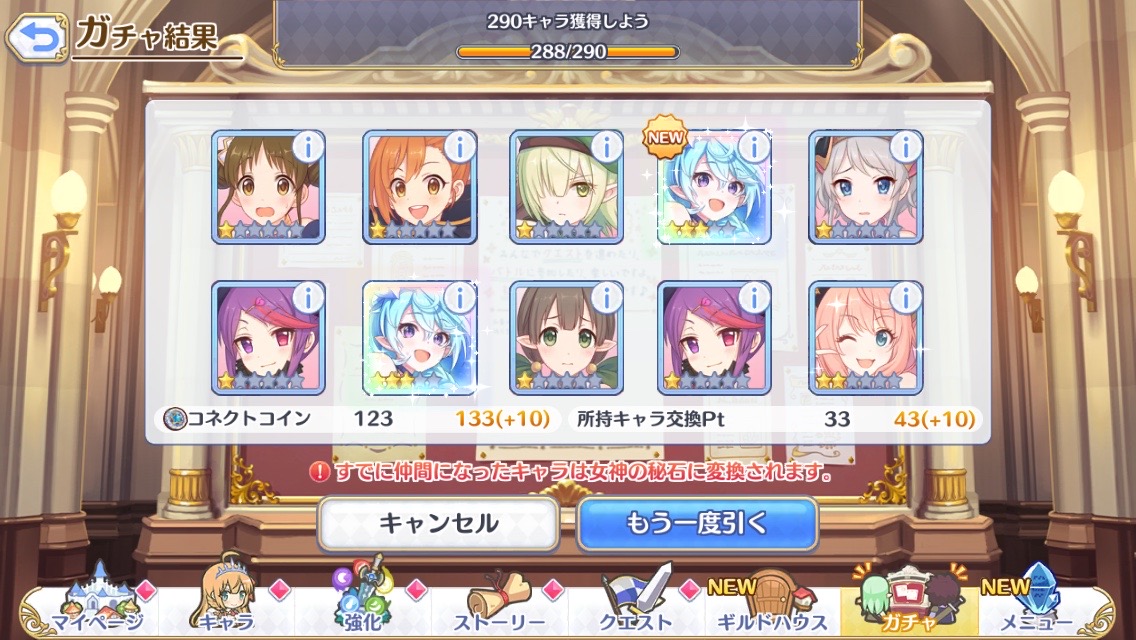Go back with the return arrow icon
Viewport: 1136px width, 640px height.
pos(36,36)
